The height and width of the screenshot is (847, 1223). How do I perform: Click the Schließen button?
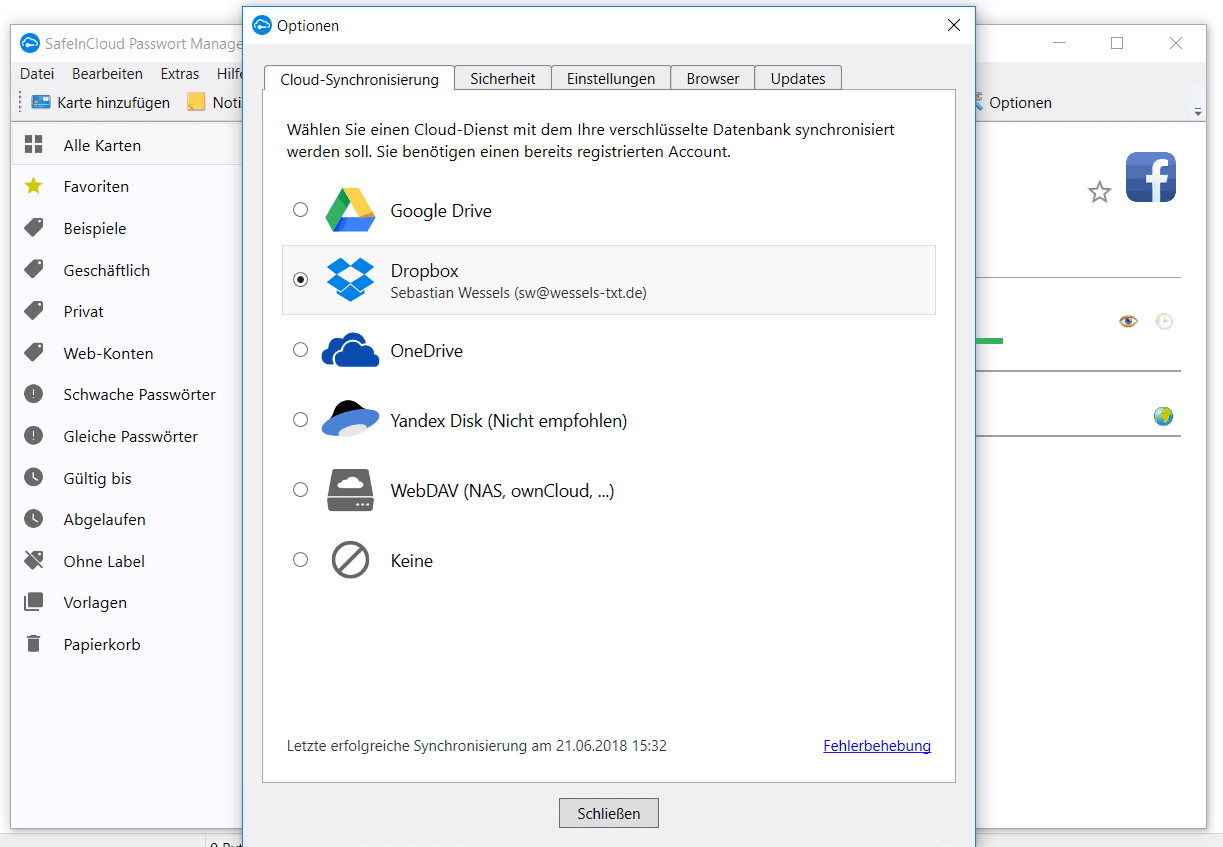click(608, 813)
